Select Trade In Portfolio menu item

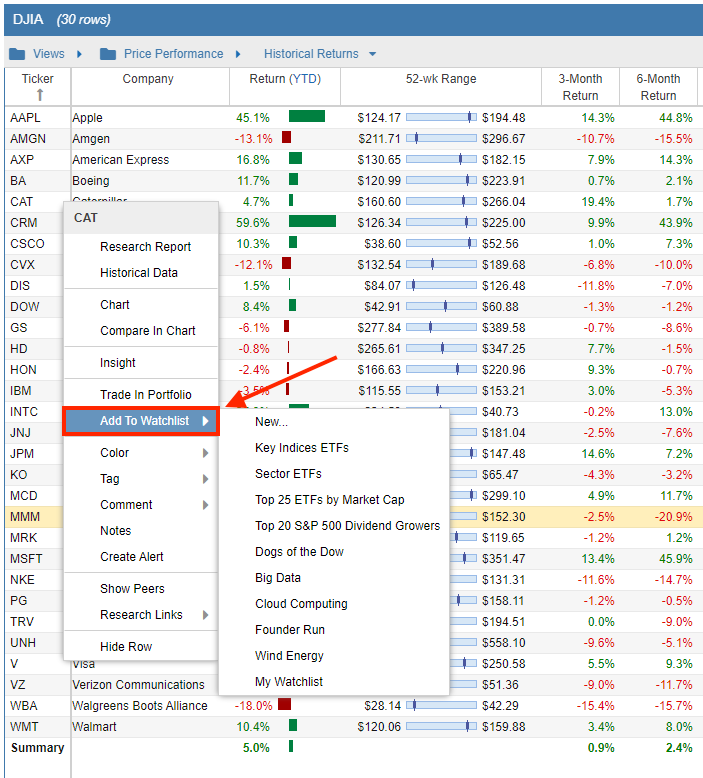(146, 394)
